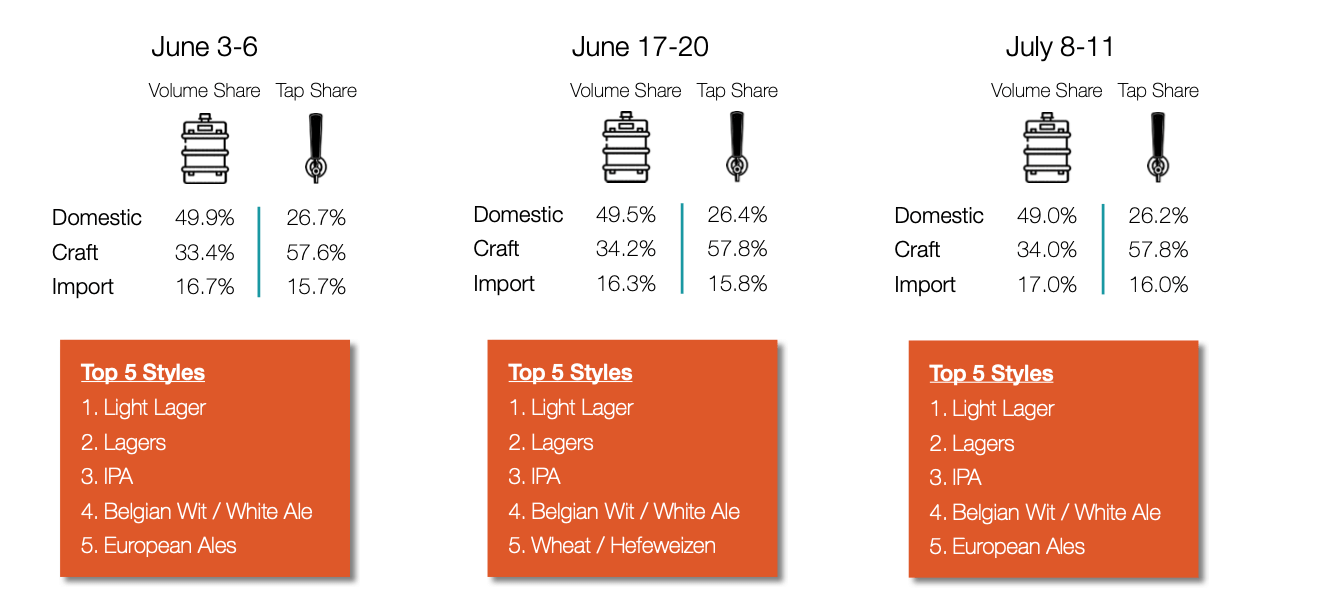Click the June 17-20 Craft volume share 34.2%

[x=626, y=249]
